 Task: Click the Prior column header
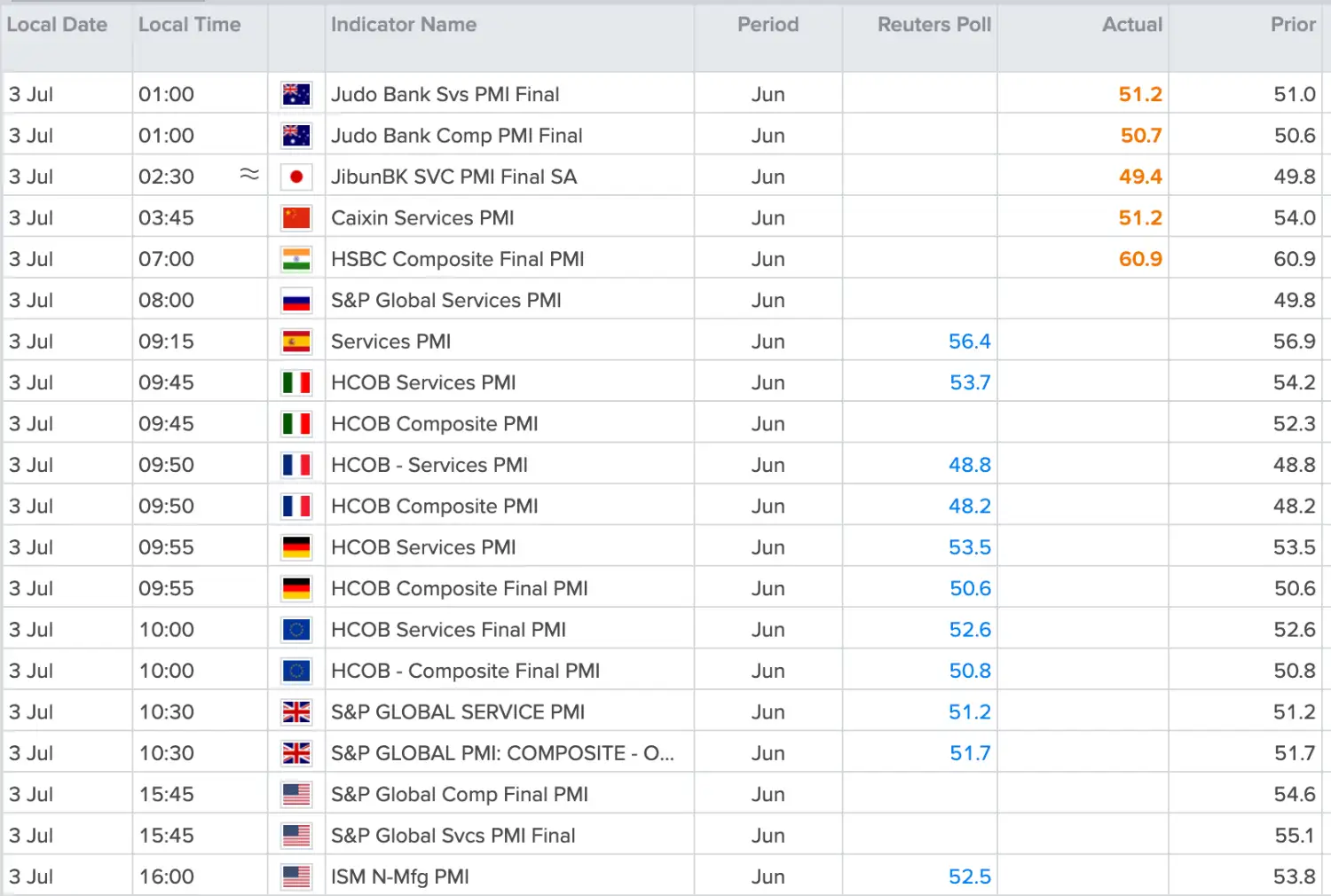1294,25
